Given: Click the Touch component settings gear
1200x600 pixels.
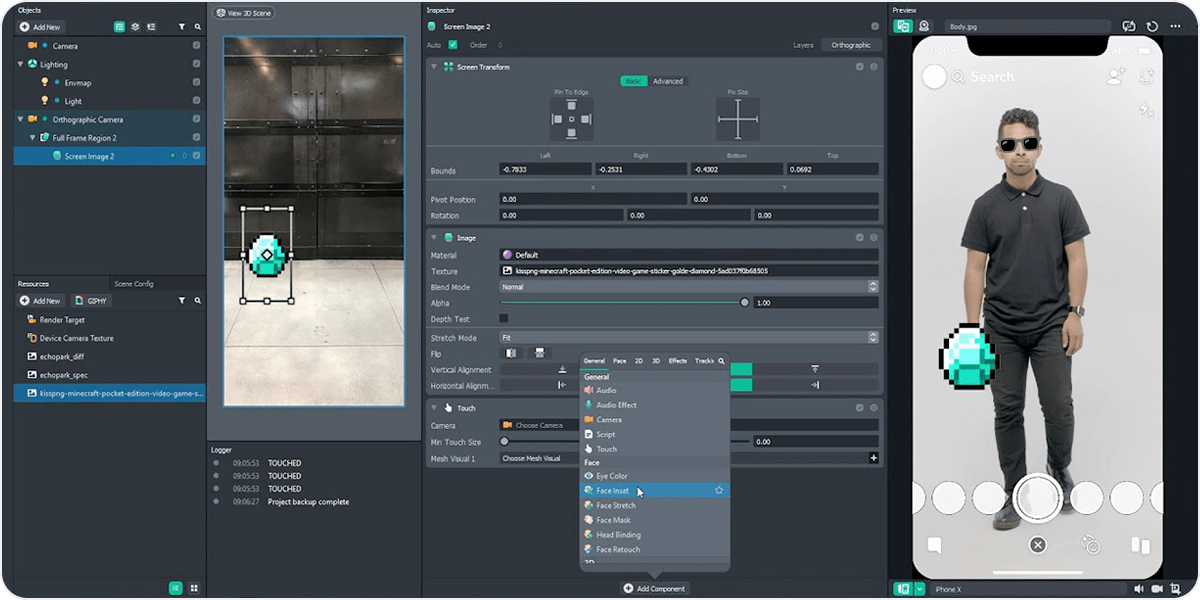Looking at the screenshot, I should [873, 408].
